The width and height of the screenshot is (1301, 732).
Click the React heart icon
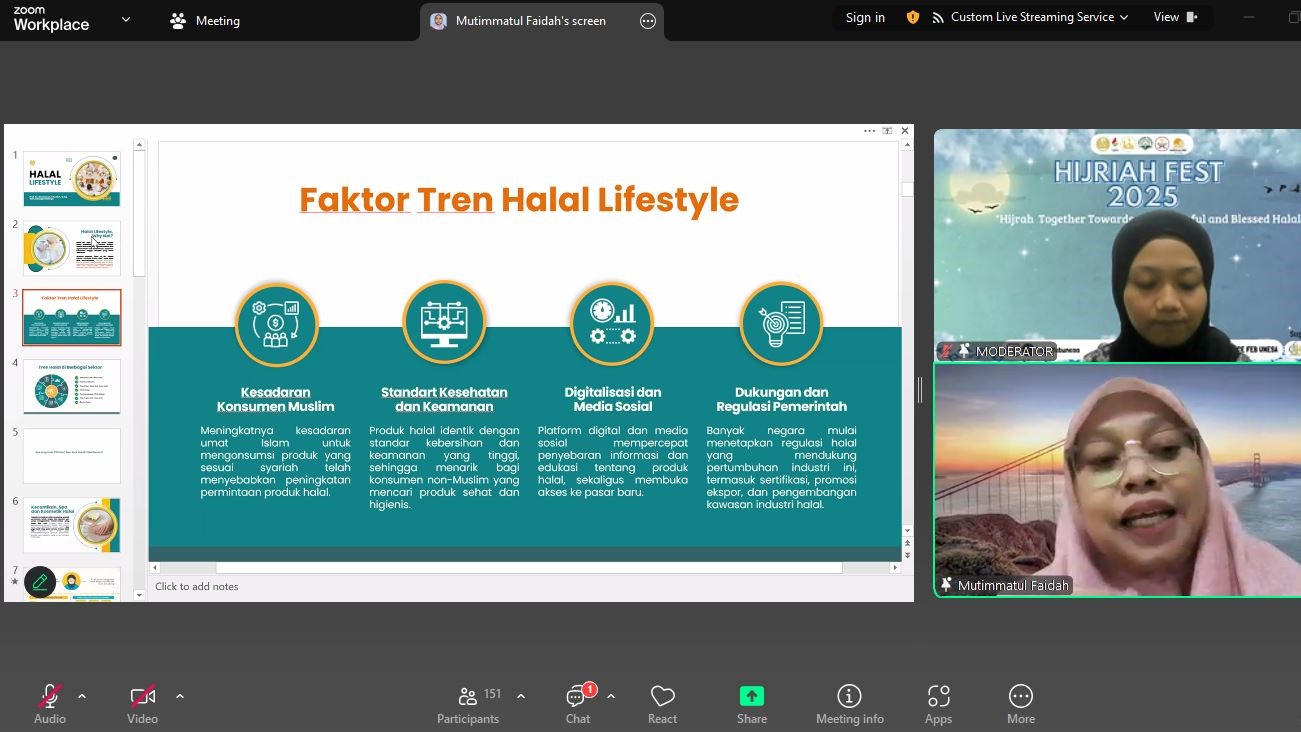[x=662, y=697]
